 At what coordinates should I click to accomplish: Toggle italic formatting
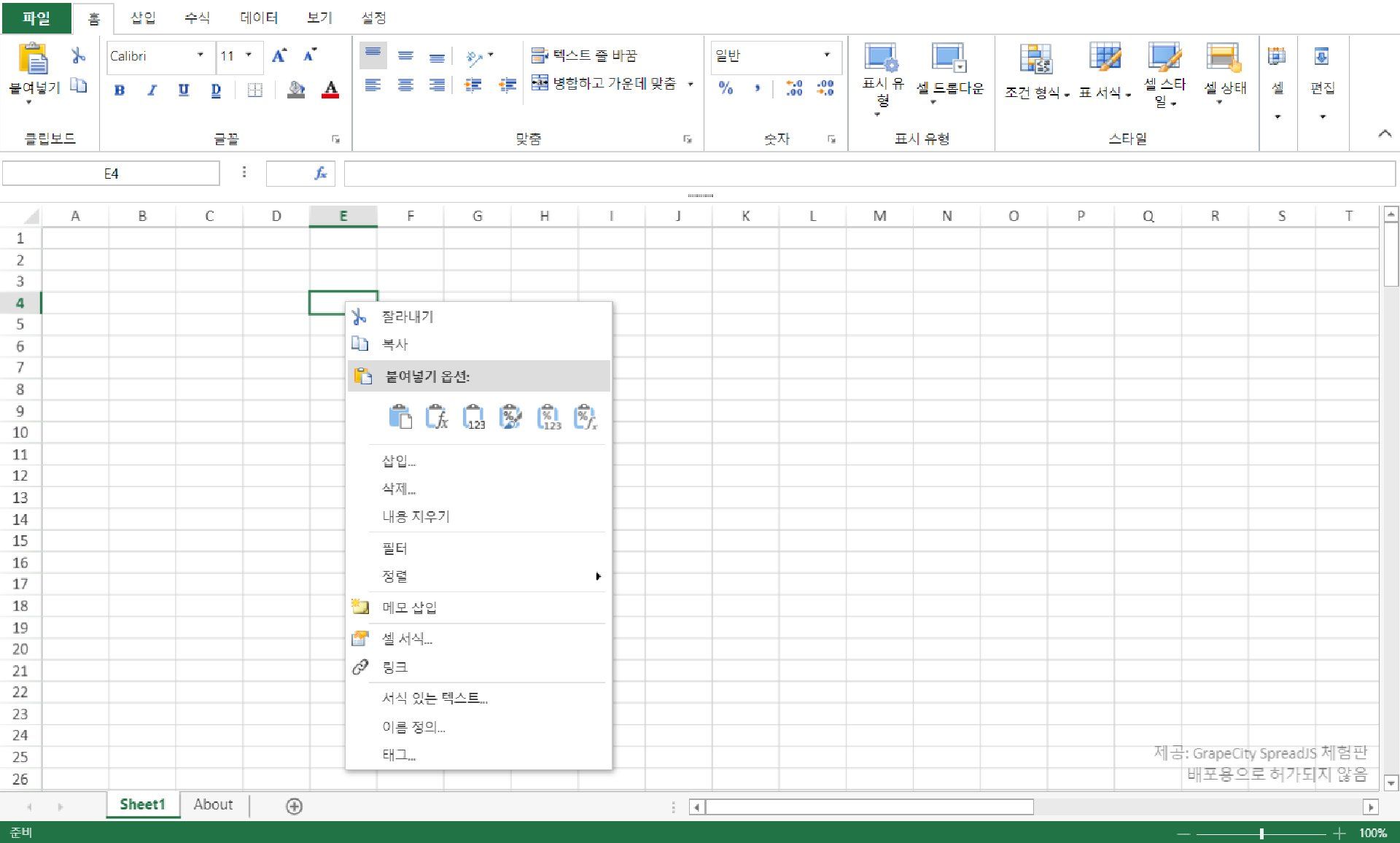click(152, 90)
